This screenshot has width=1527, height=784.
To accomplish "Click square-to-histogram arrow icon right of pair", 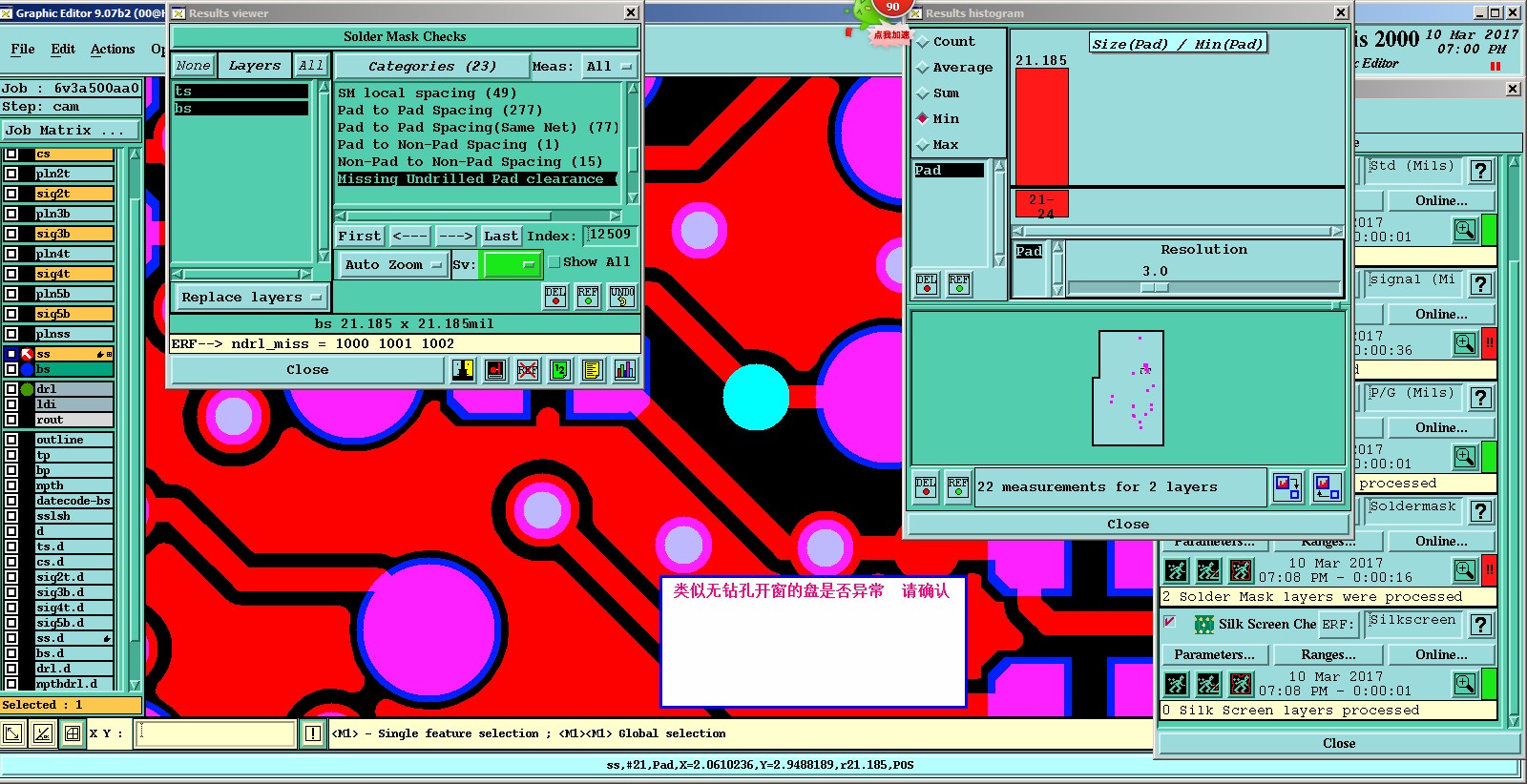I will (x=1326, y=487).
